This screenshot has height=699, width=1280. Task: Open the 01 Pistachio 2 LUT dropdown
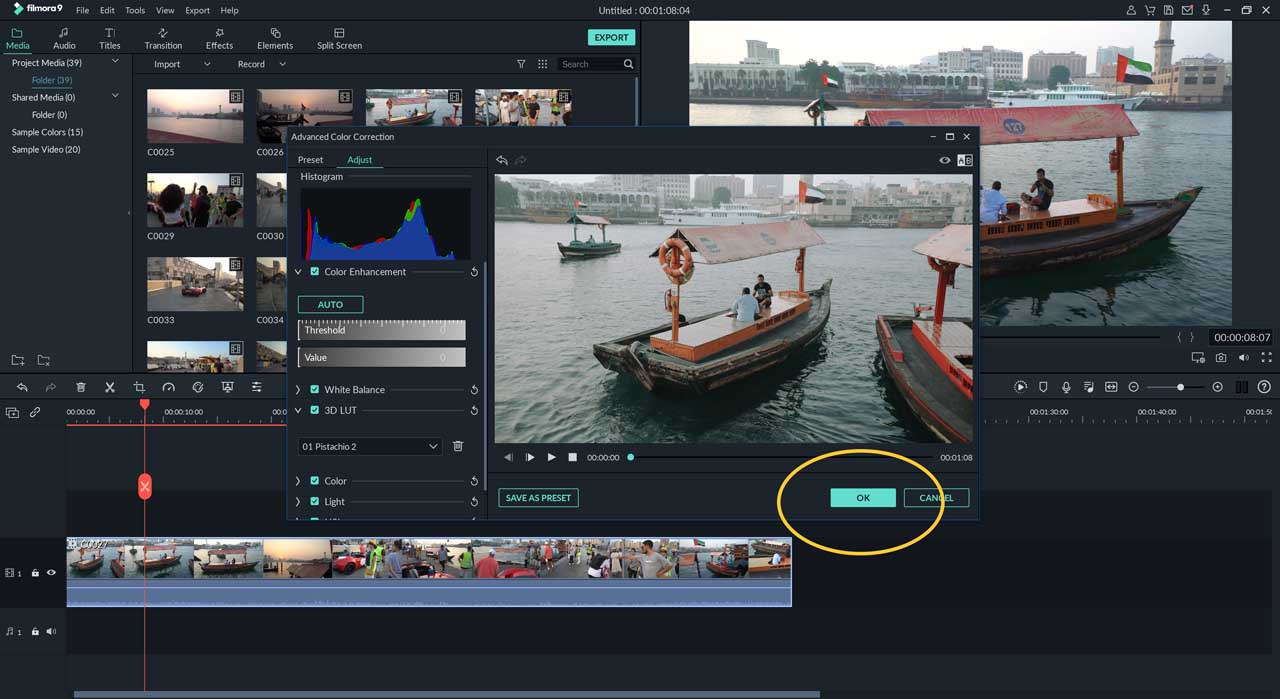point(369,446)
